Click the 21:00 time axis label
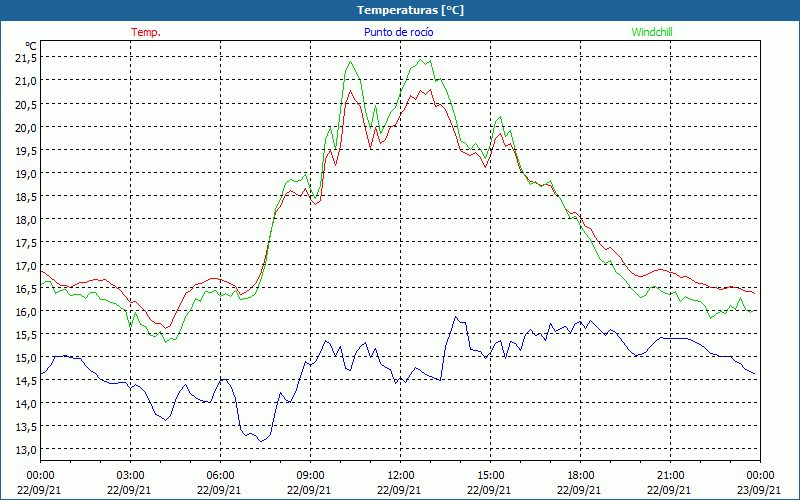Screen dimensions: 800x500 (670, 475)
